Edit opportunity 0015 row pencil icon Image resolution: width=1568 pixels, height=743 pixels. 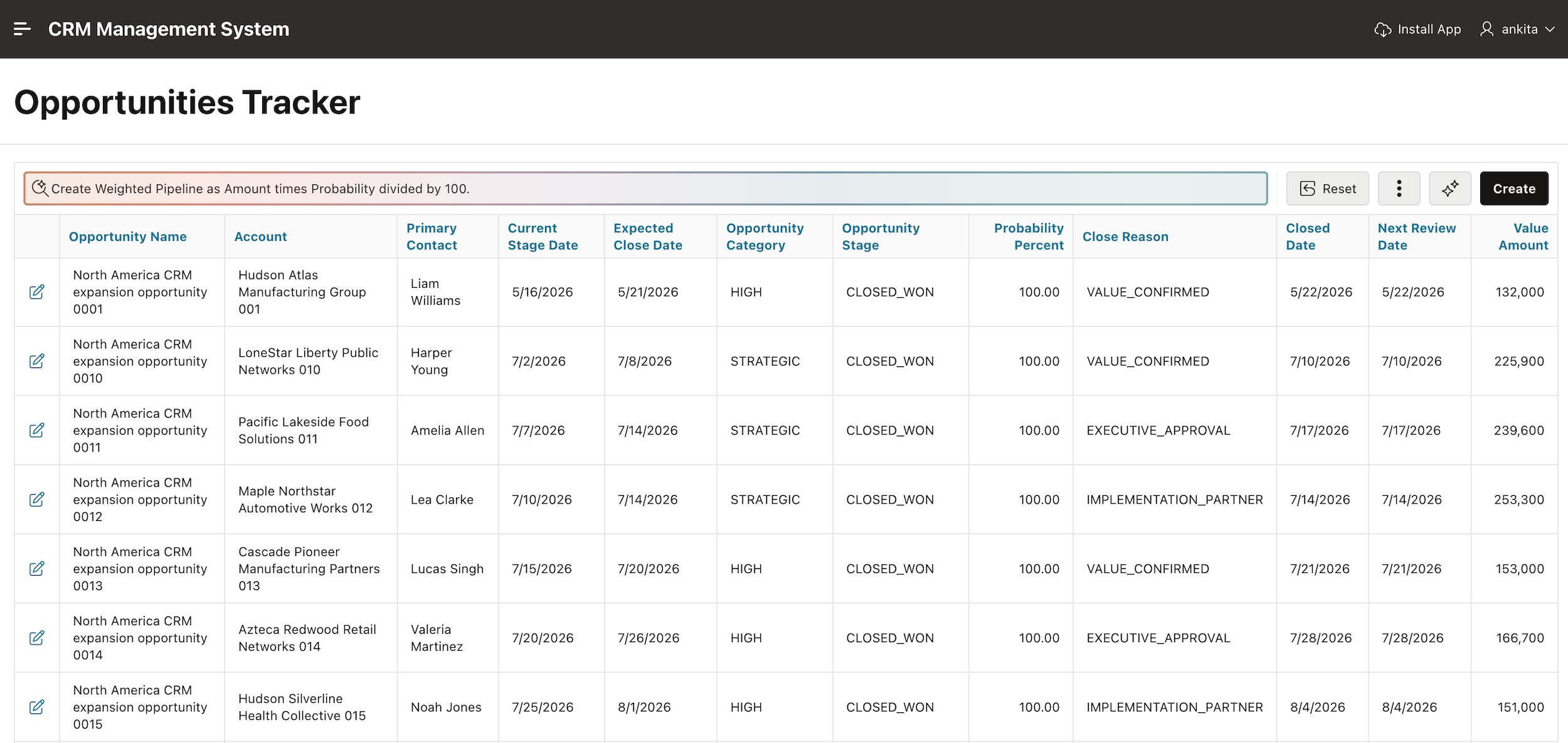point(37,707)
